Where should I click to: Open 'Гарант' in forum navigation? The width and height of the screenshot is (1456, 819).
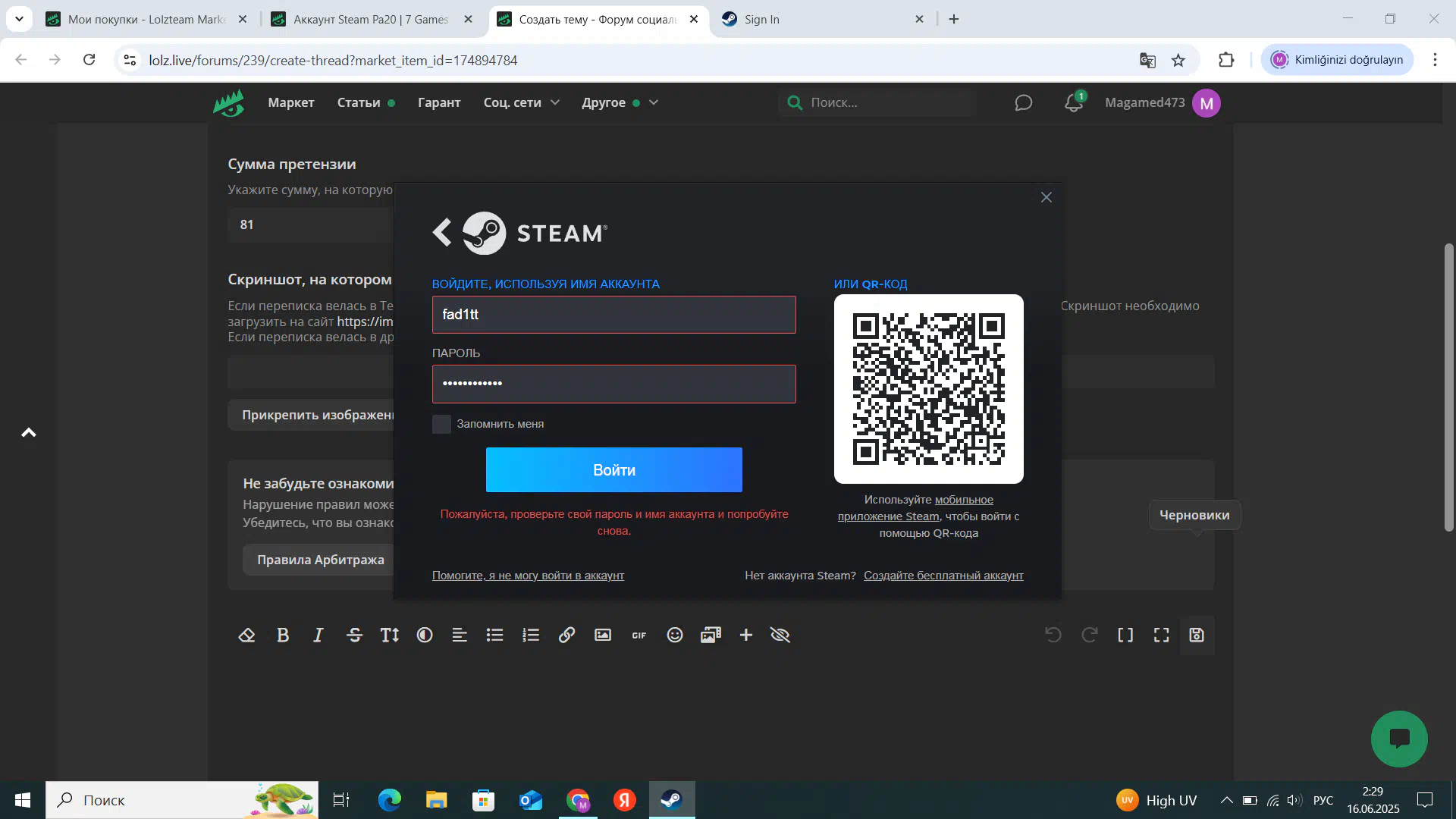pyautogui.click(x=439, y=102)
